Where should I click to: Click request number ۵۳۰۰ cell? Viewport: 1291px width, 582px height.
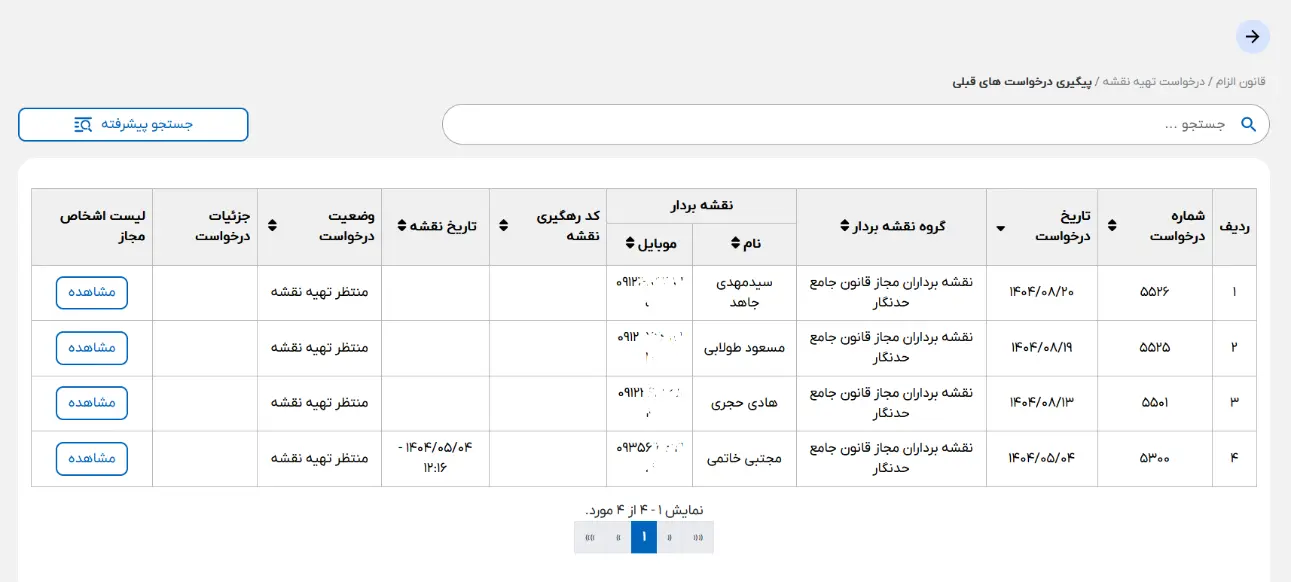tap(1155, 458)
